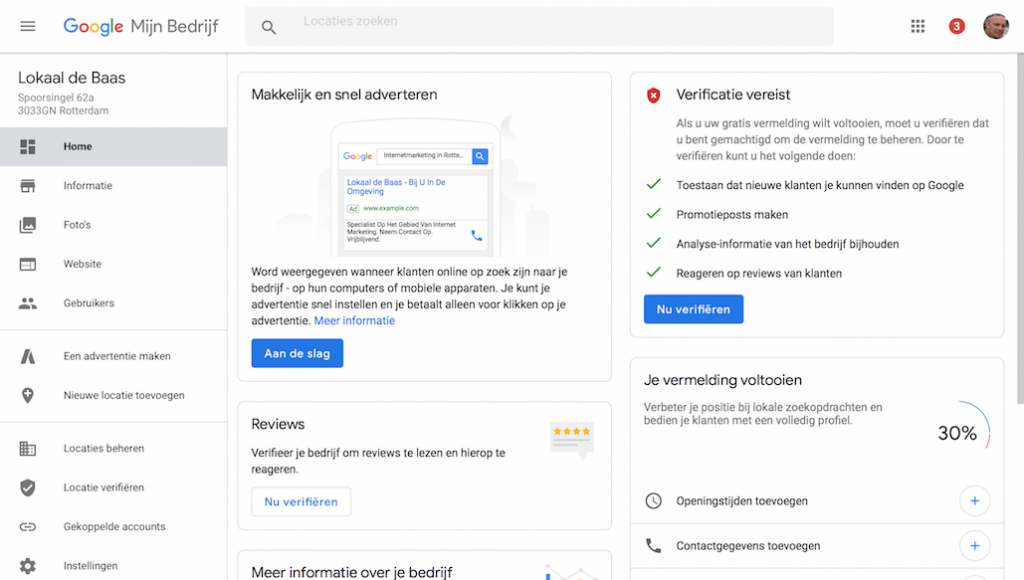Click Toestaan dat nieuwe klanten item
Viewport: 1024px width, 580px height.
[x=820, y=185]
